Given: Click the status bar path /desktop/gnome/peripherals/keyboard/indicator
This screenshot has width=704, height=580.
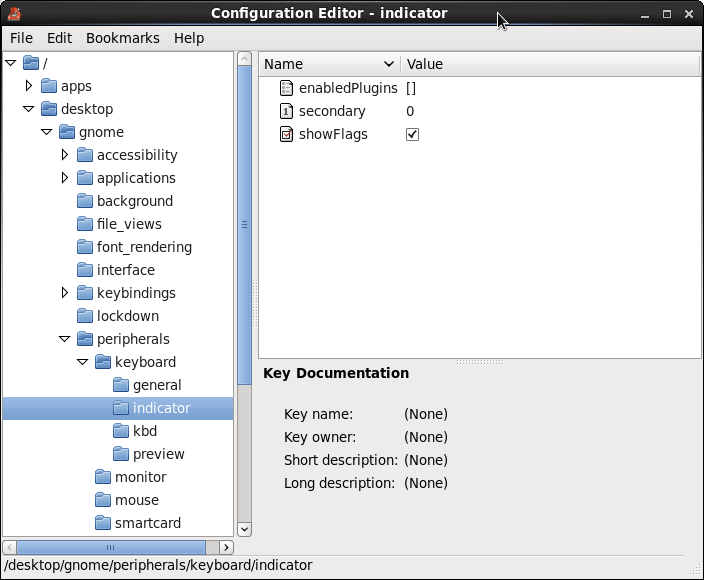Looking at the screenshot, I should click(158, 565).
